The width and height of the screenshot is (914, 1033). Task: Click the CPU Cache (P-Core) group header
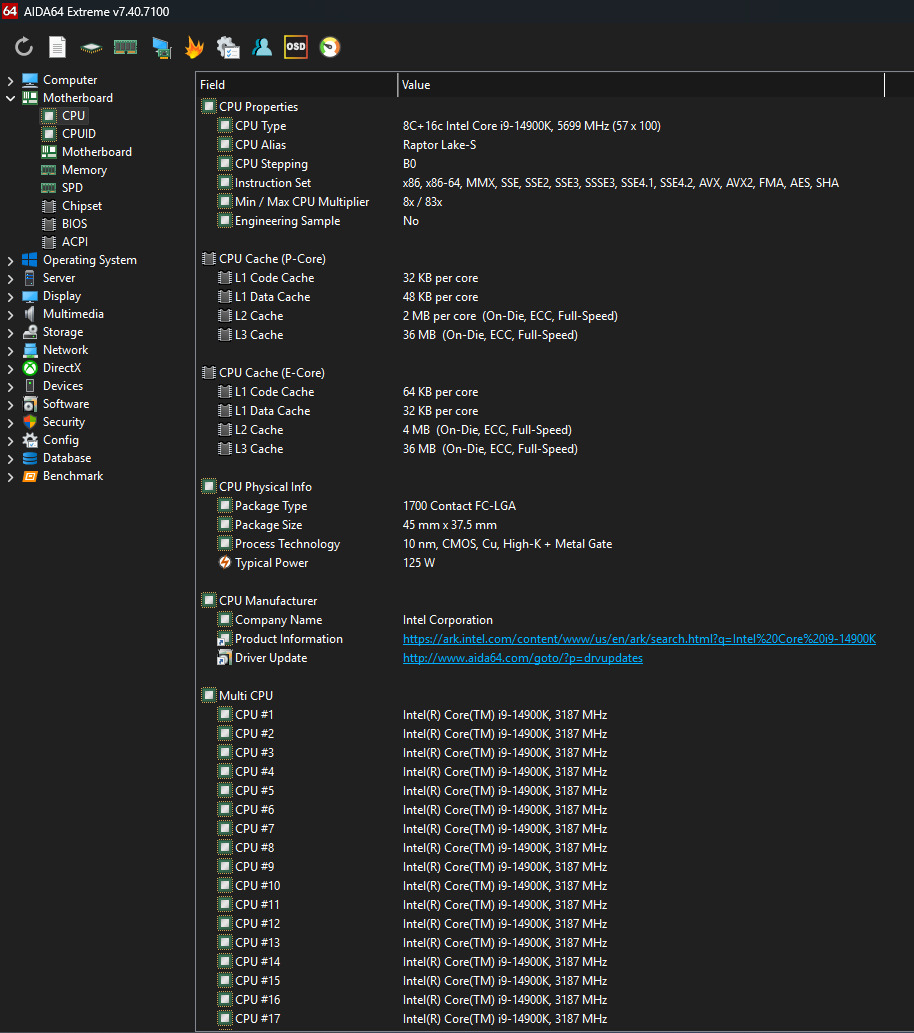[264, 259]
